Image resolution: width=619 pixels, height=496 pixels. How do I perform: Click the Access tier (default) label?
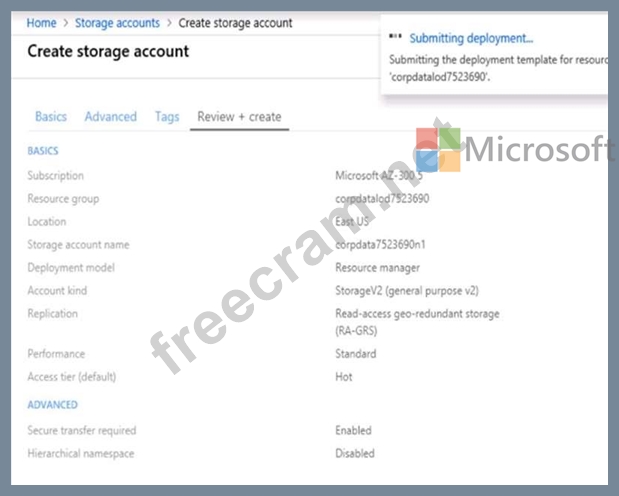(x=72, y=377)
